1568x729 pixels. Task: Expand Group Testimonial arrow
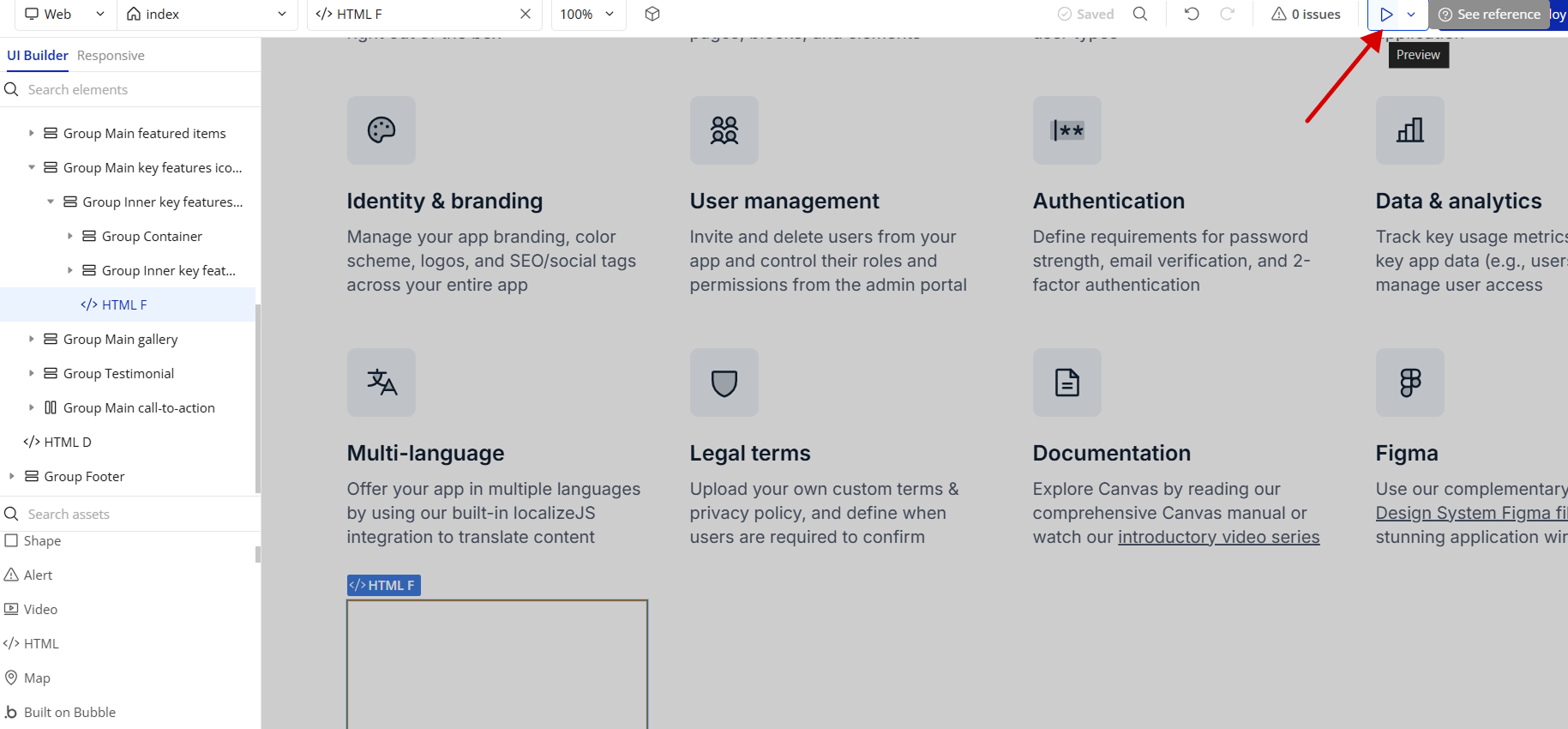click(32, 373)
